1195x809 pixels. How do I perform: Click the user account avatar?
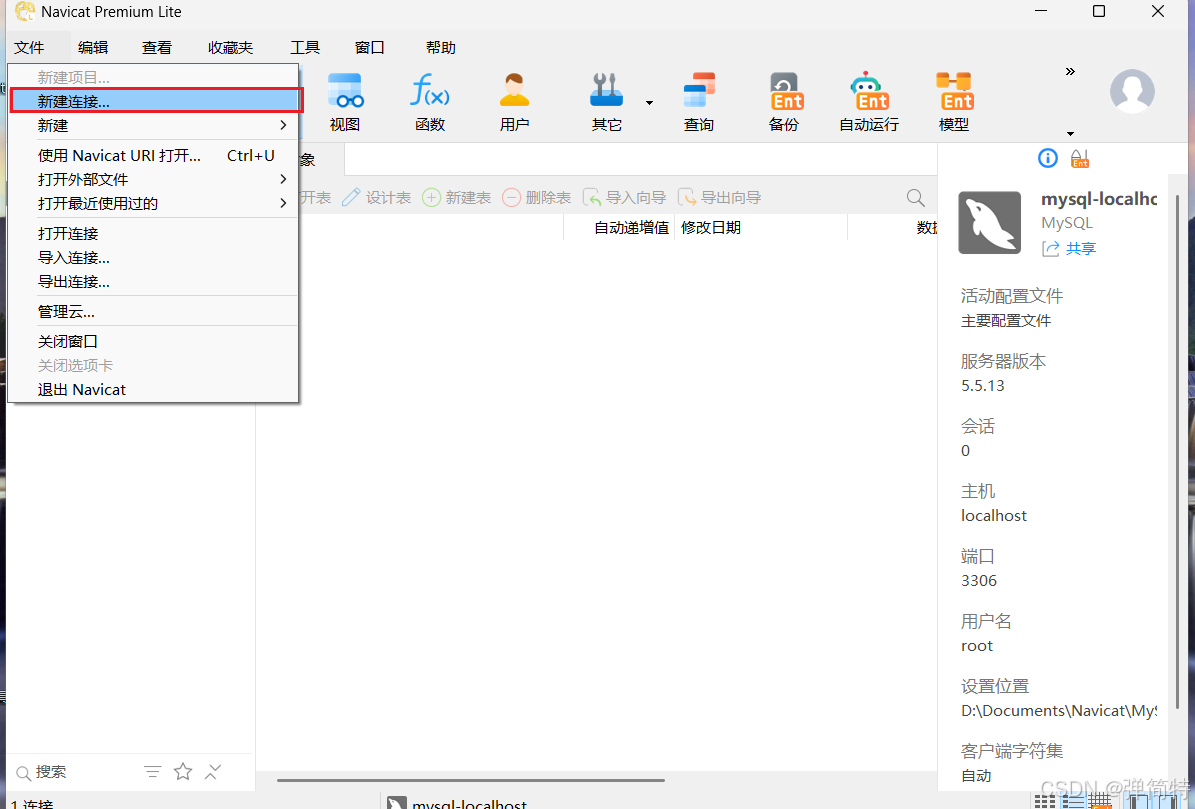pyautogui.click(x=1132, y=91)
